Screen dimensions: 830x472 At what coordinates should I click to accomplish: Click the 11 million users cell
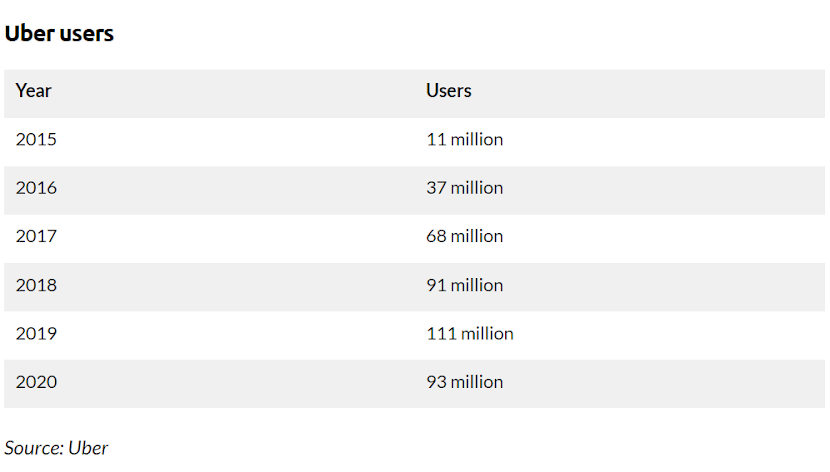(x=464, y=139)
